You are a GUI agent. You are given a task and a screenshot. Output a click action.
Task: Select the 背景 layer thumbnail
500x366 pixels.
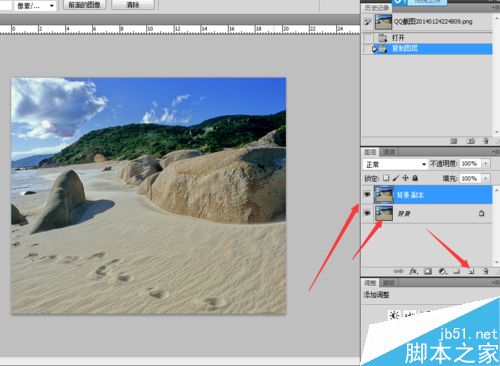[384, 213]
